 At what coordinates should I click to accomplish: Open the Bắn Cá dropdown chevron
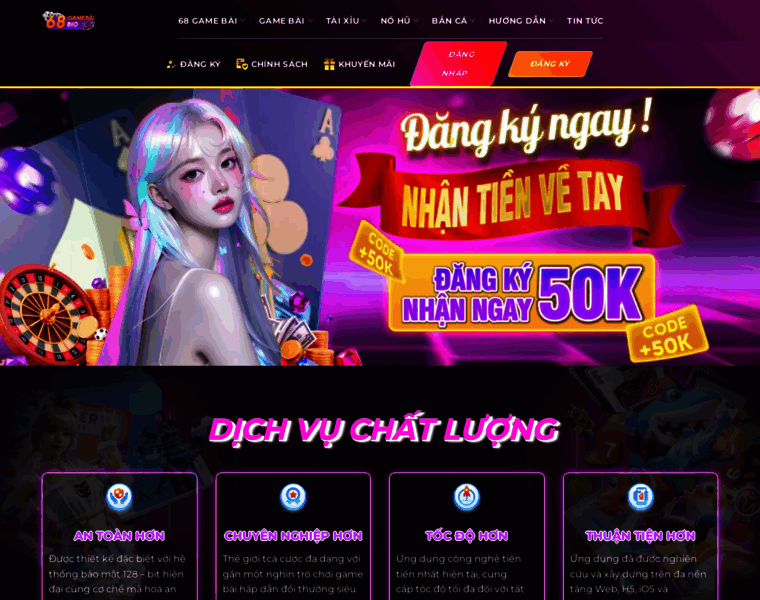point(473,21)
